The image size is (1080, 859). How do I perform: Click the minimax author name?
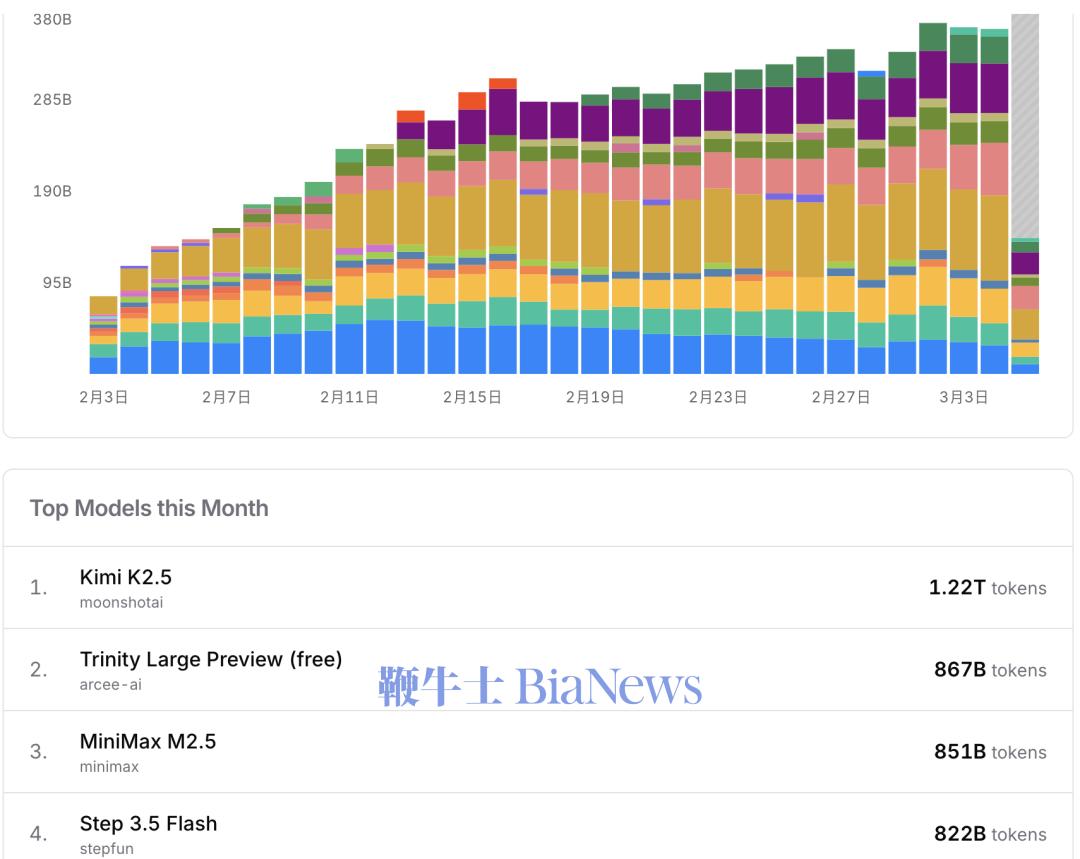click(x=109, y=767)
